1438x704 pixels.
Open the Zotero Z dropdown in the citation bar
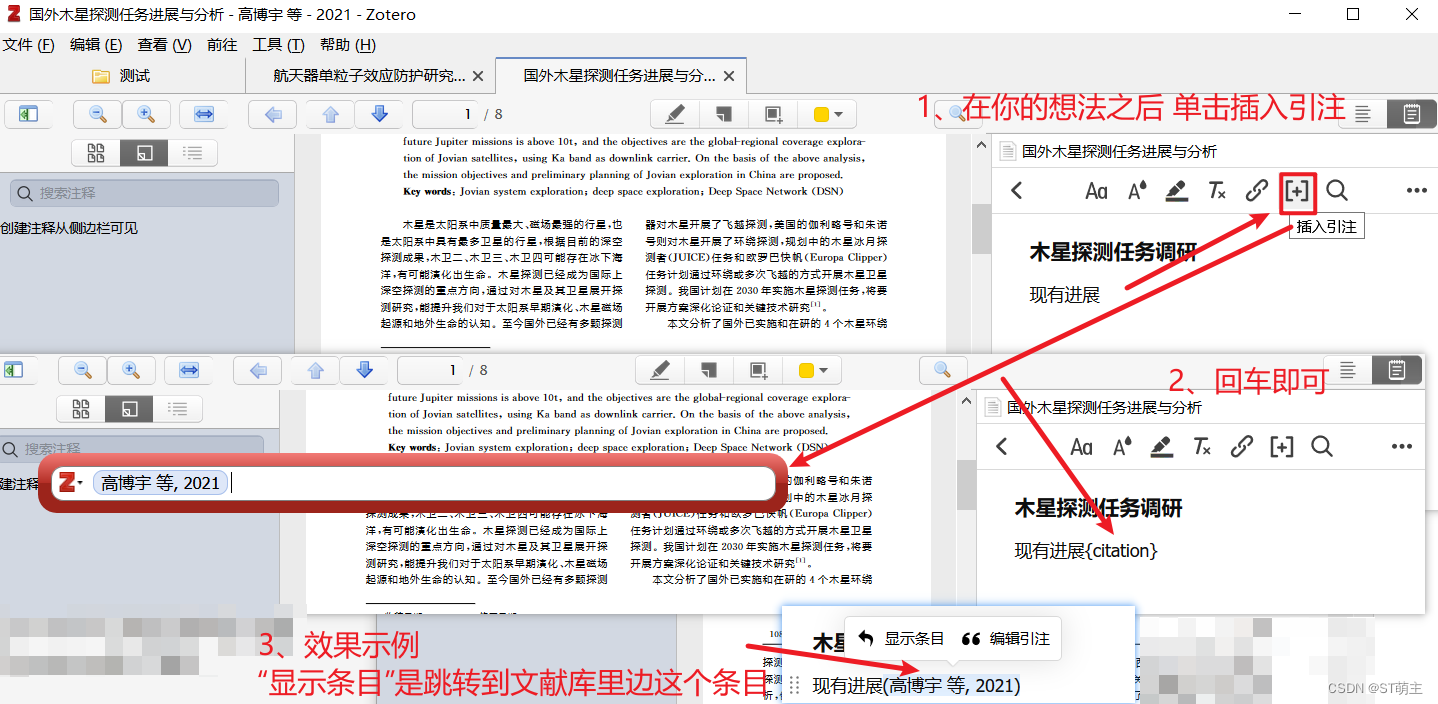pyautogui.click(x=71, y=483)
